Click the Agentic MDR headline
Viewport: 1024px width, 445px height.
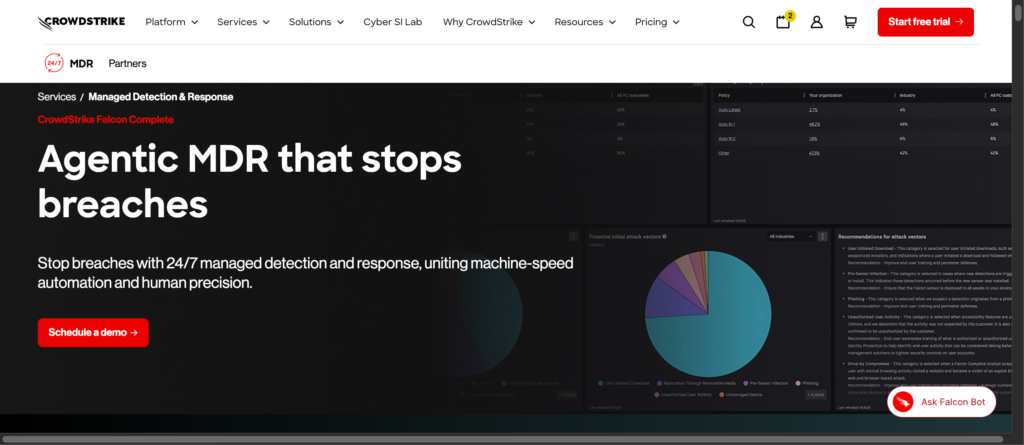(x=249, y=182)
